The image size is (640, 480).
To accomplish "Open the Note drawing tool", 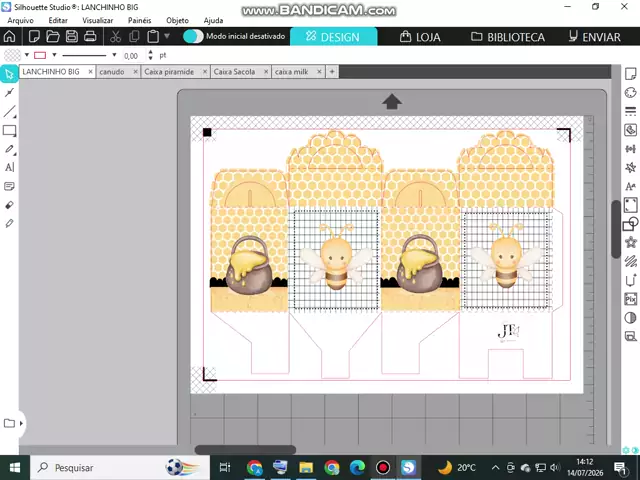I will click(x=9, y=187).
